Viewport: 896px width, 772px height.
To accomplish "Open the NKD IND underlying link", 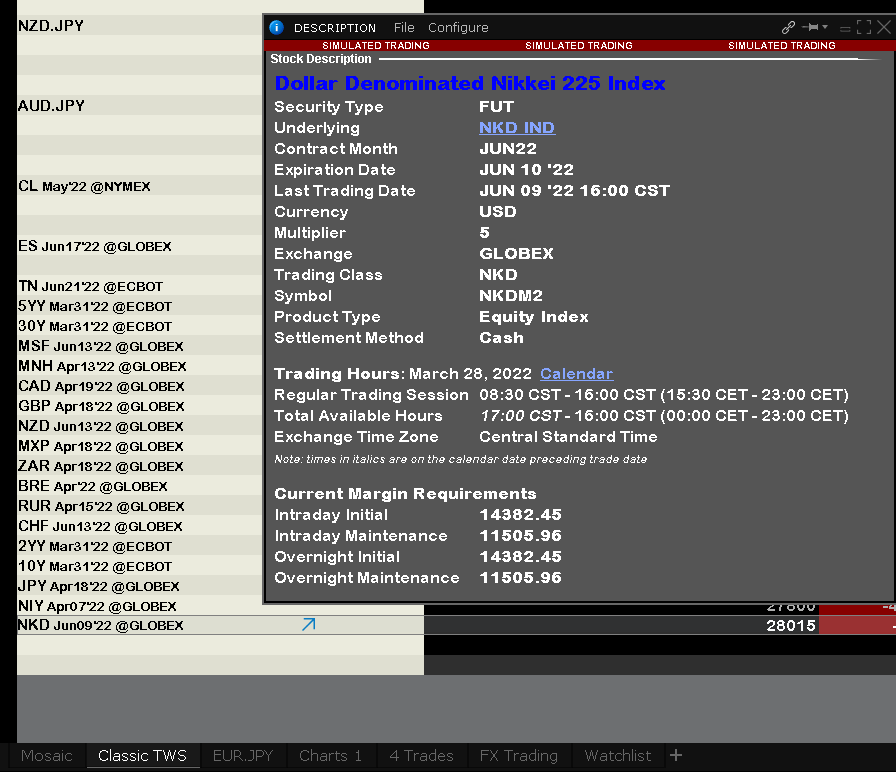I will 516,127.
